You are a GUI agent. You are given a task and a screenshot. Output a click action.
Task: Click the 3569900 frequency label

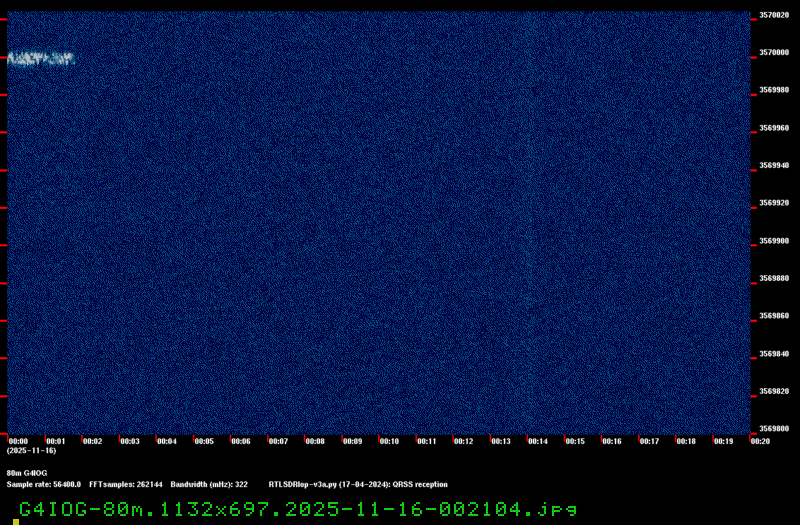[774, 241]
